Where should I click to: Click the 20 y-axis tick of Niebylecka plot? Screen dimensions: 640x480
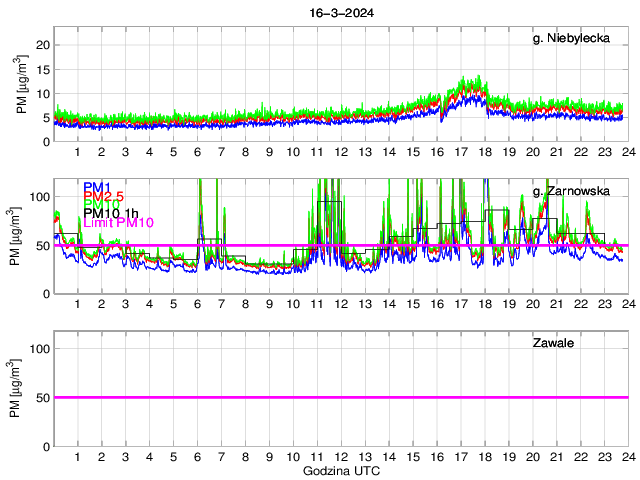[x=43, y=45]
